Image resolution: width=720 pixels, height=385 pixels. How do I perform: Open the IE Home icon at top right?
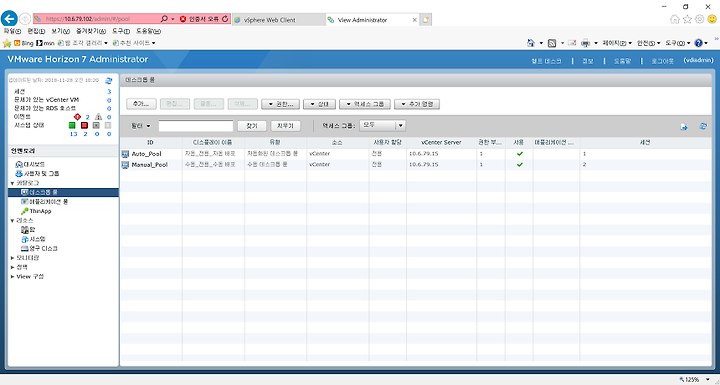(675, 19)
